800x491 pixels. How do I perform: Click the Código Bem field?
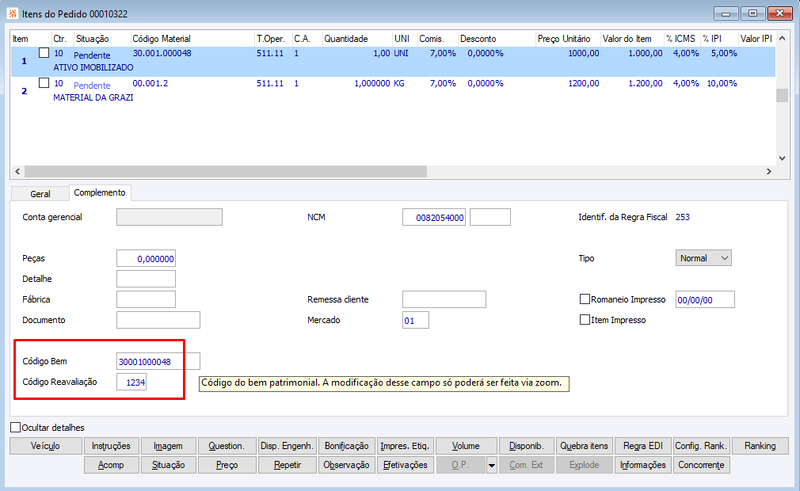pos(158,361)
